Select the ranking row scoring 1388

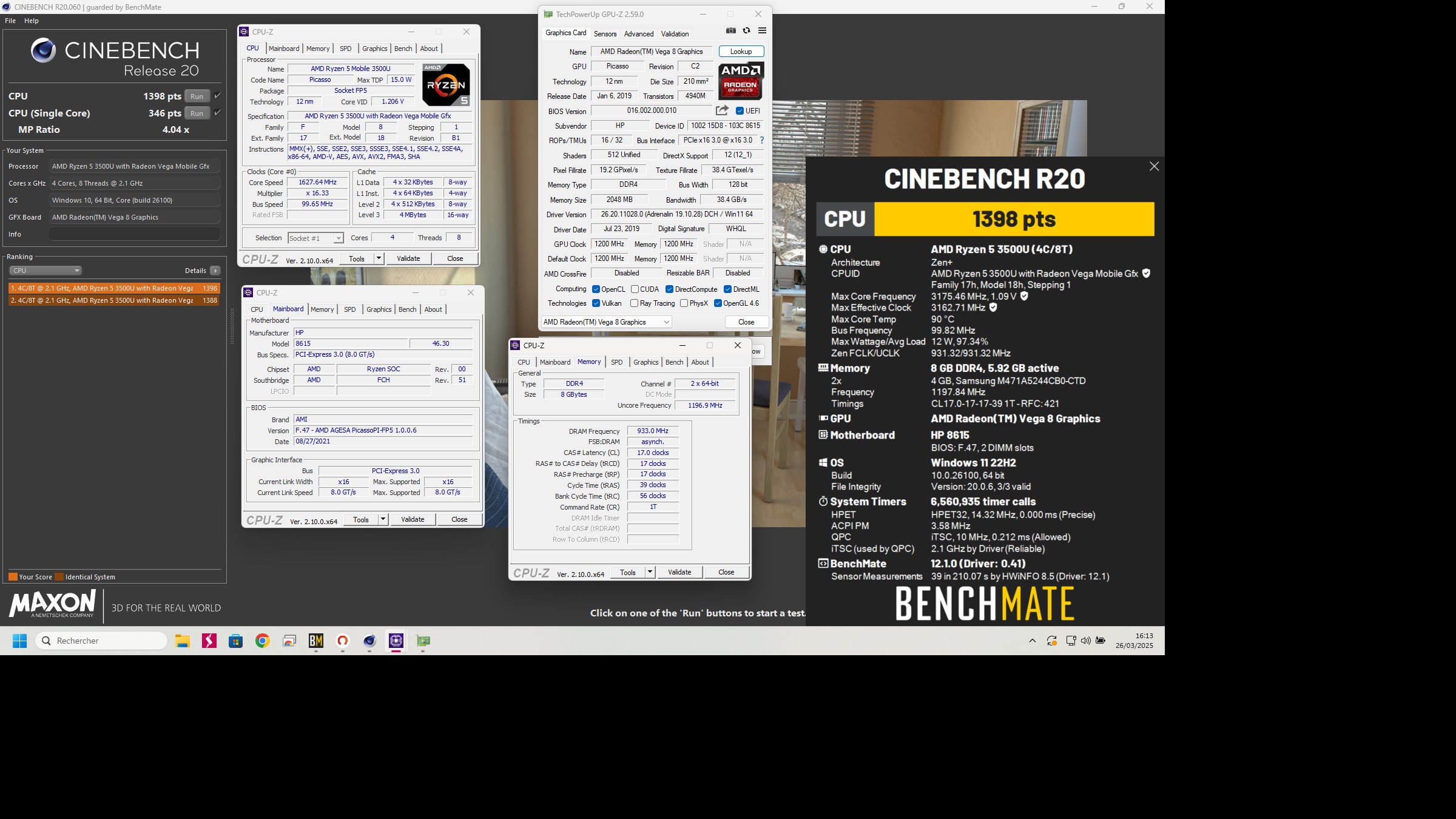click(x=114, y=300)
